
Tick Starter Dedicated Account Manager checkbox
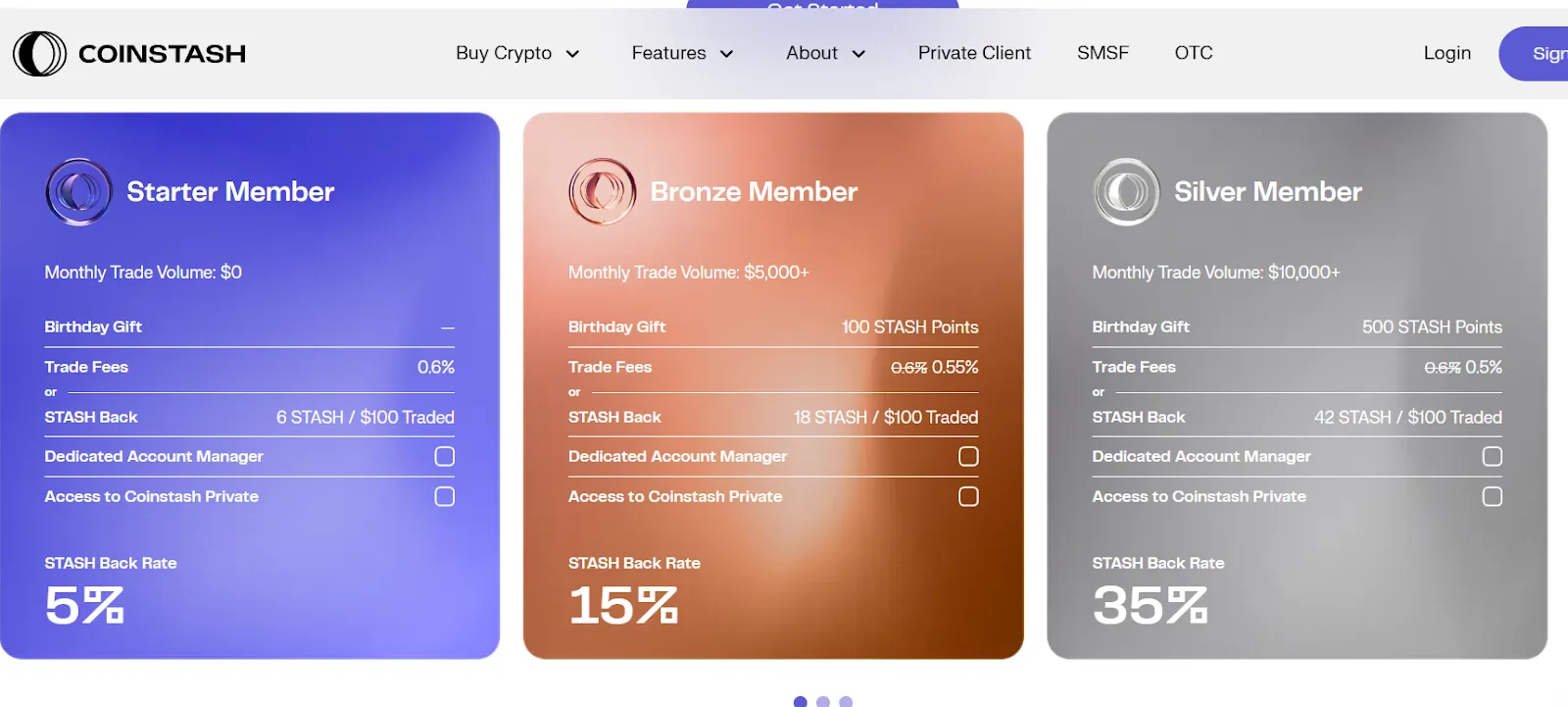tap(445, 456)
